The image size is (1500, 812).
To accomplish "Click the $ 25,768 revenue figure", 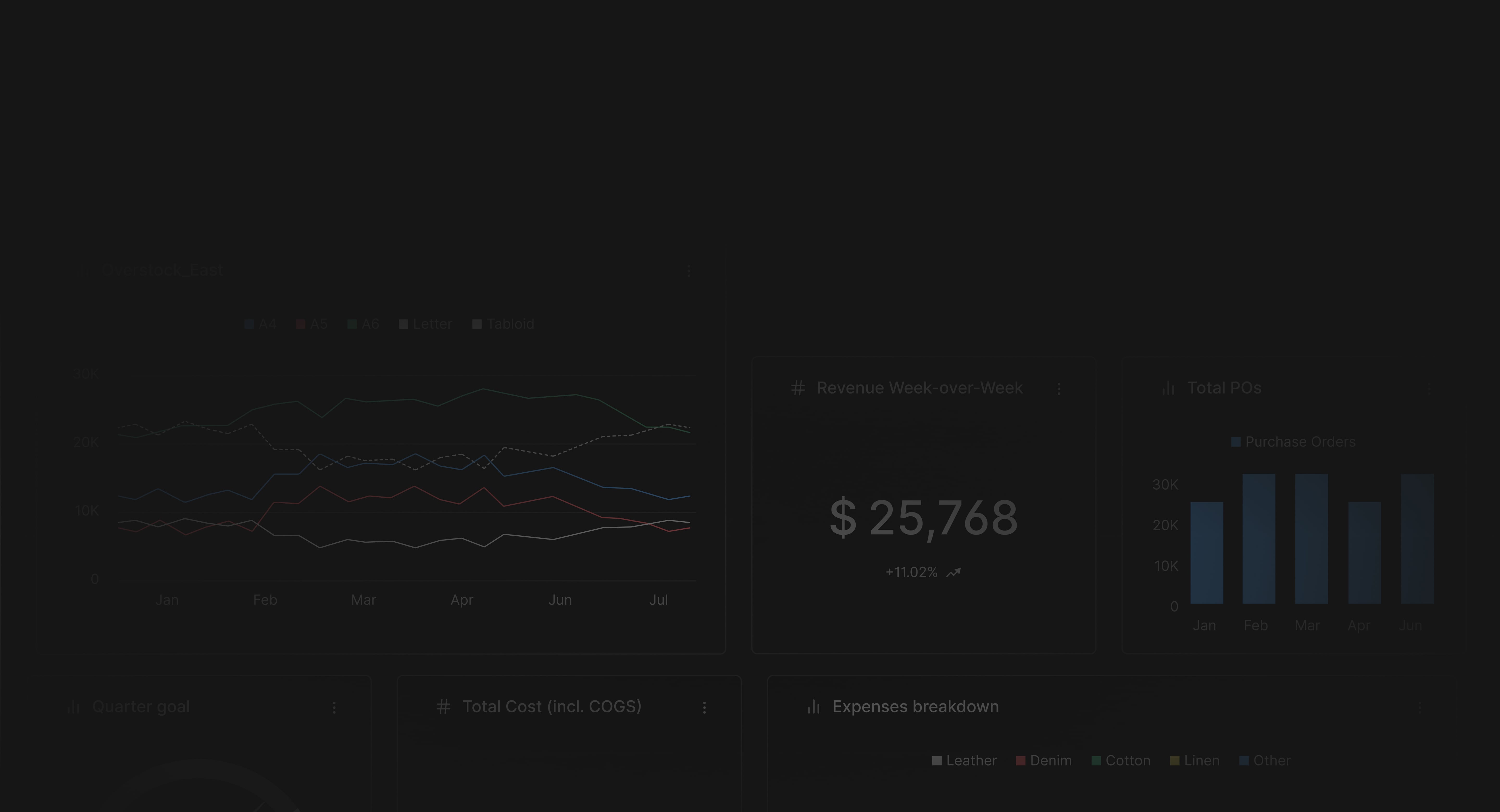I will (923, 517).
